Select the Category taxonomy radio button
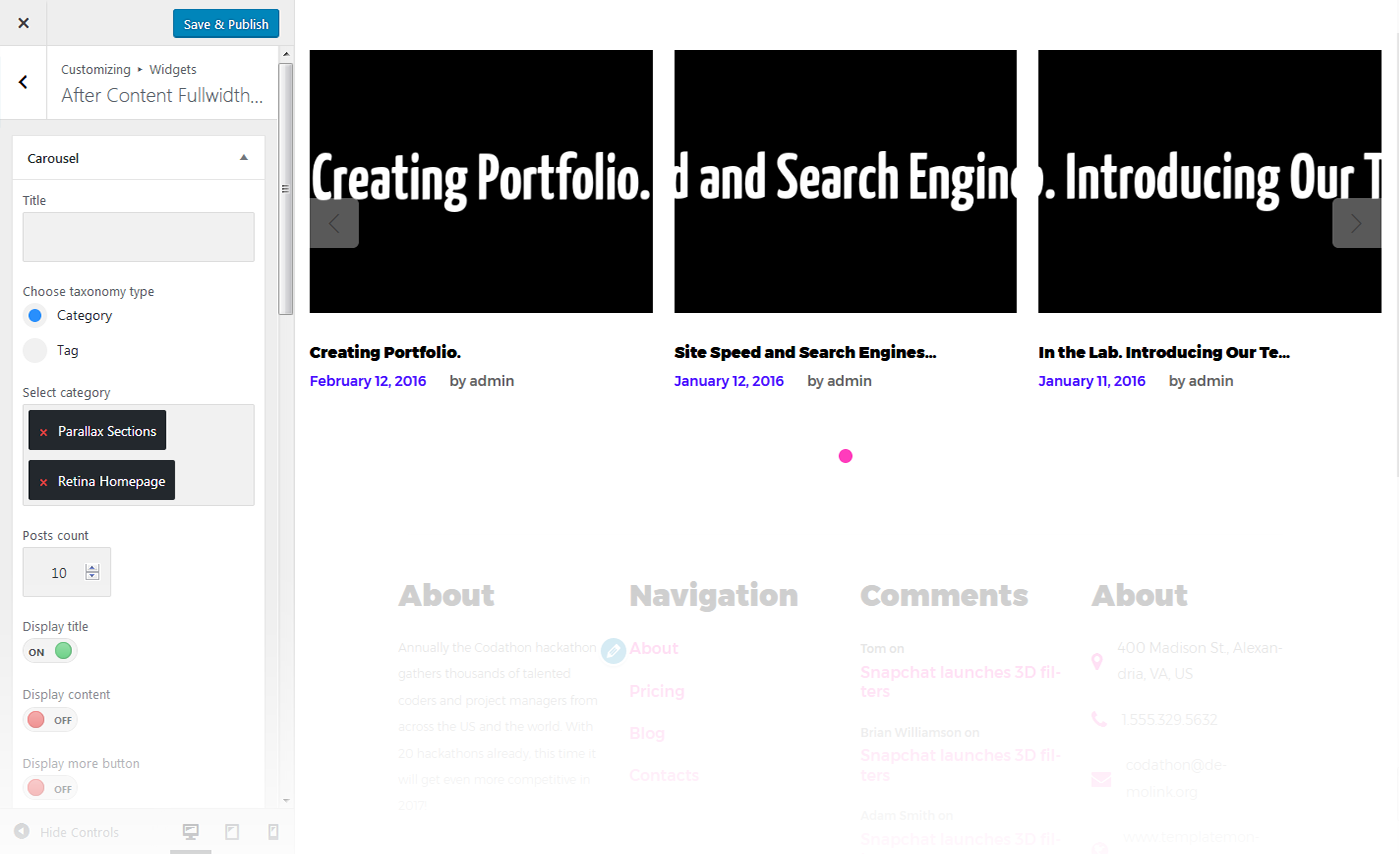This screenshot has height=854, width=1399. click(x=35, y=316)
